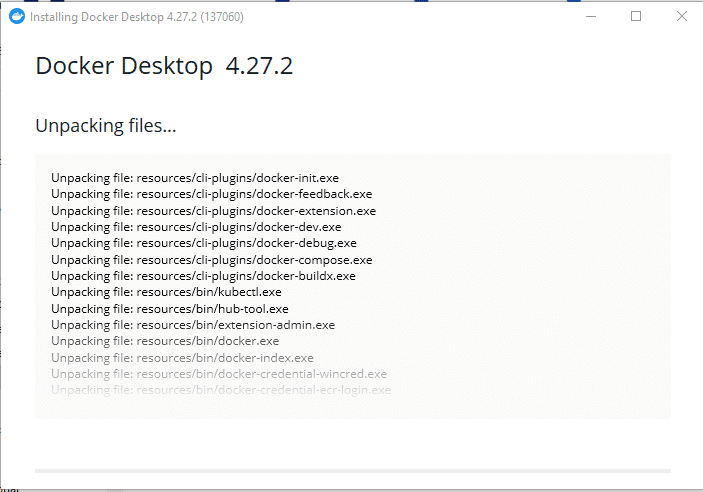This screenshot has height=492, width=703.
Task: Minimize the Docker installer window
Action: pos(589,17)
